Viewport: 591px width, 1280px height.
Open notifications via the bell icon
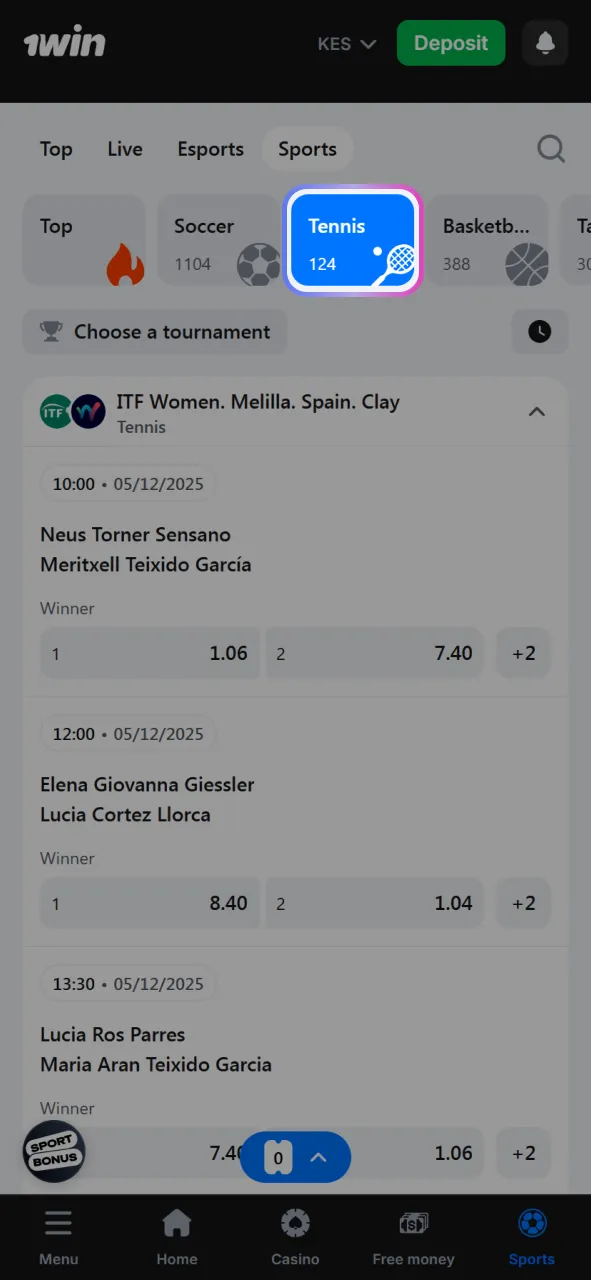pos(545,43)
